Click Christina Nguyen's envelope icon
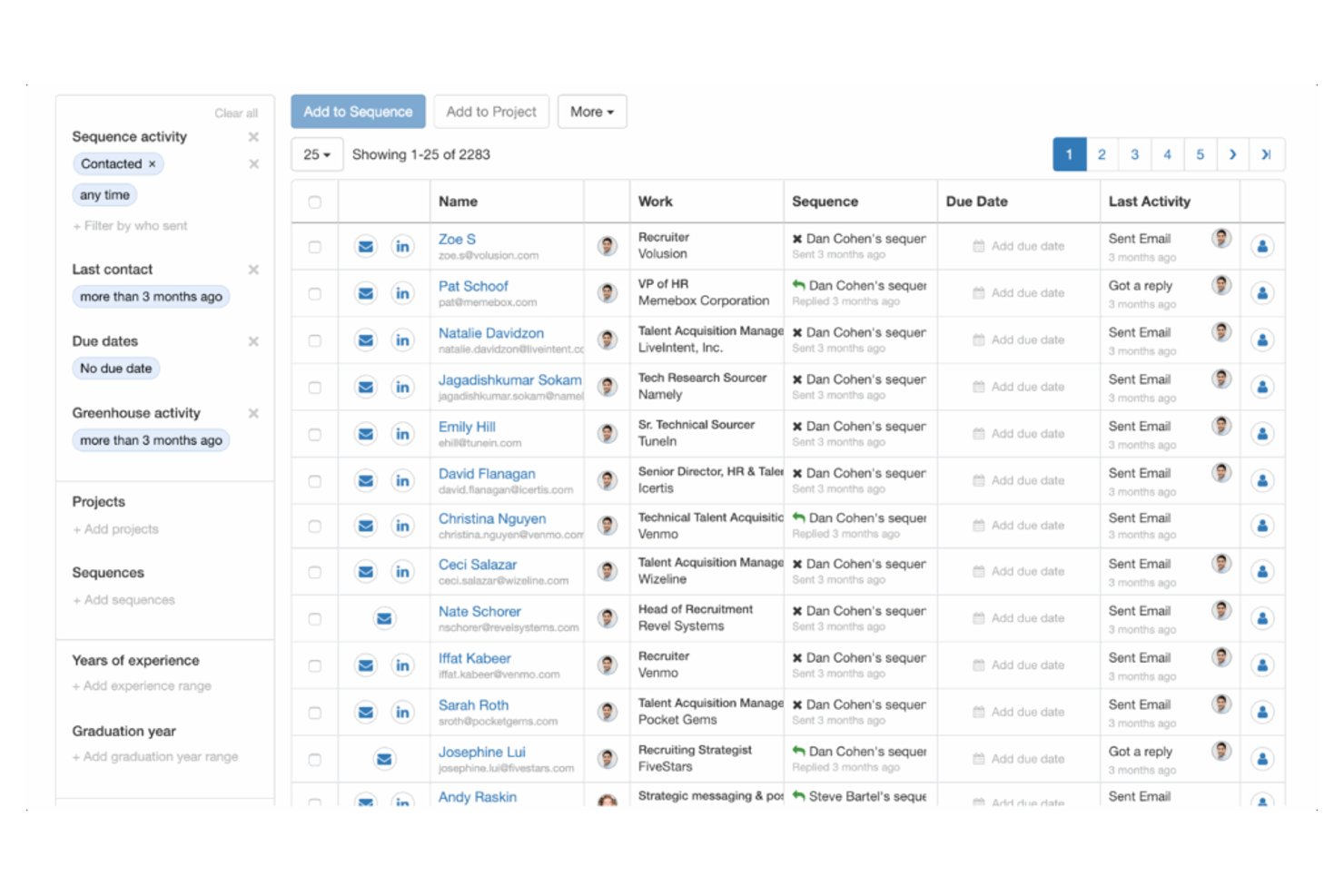This screenshot has height=896, width=1344. pyautogui.click(x=366, y=526)
